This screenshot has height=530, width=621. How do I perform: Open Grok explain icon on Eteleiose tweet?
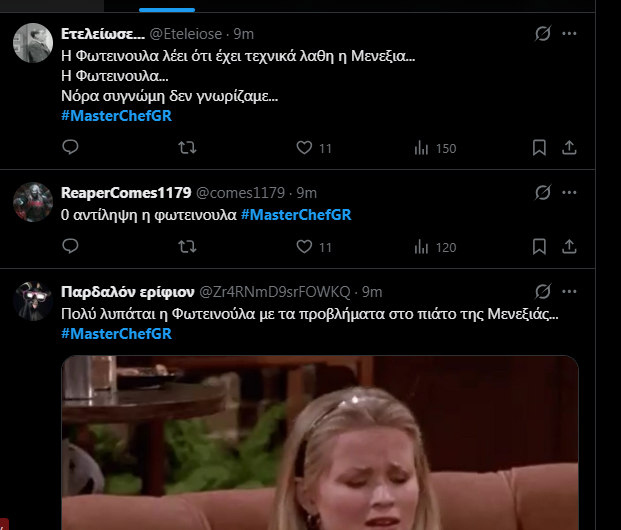click(543, 34)
